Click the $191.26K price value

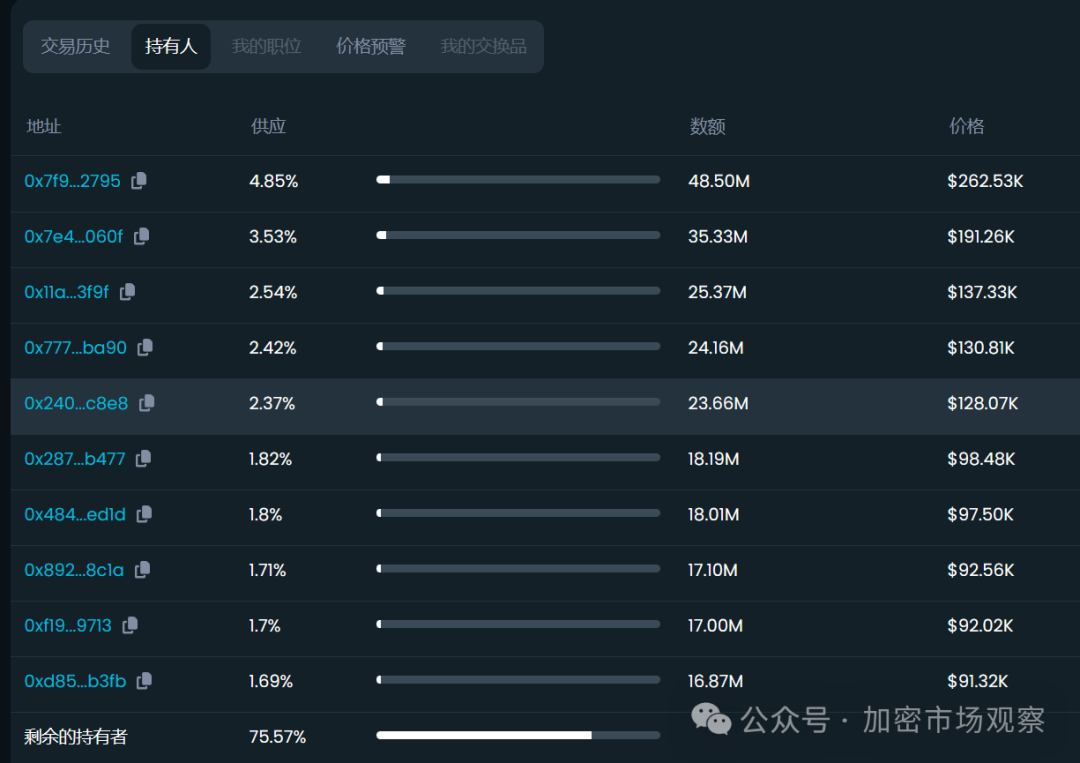click(981, 237)
